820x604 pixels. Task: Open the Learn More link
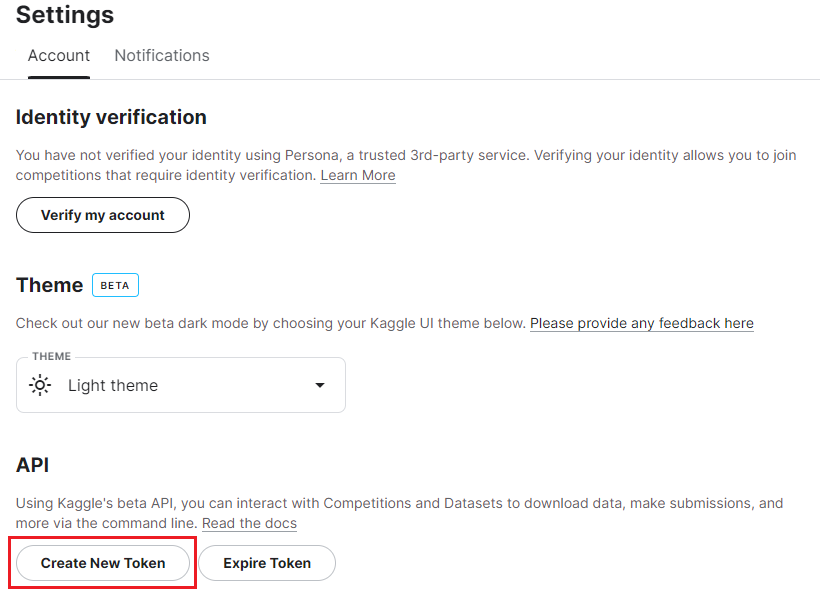coord(357,175)
